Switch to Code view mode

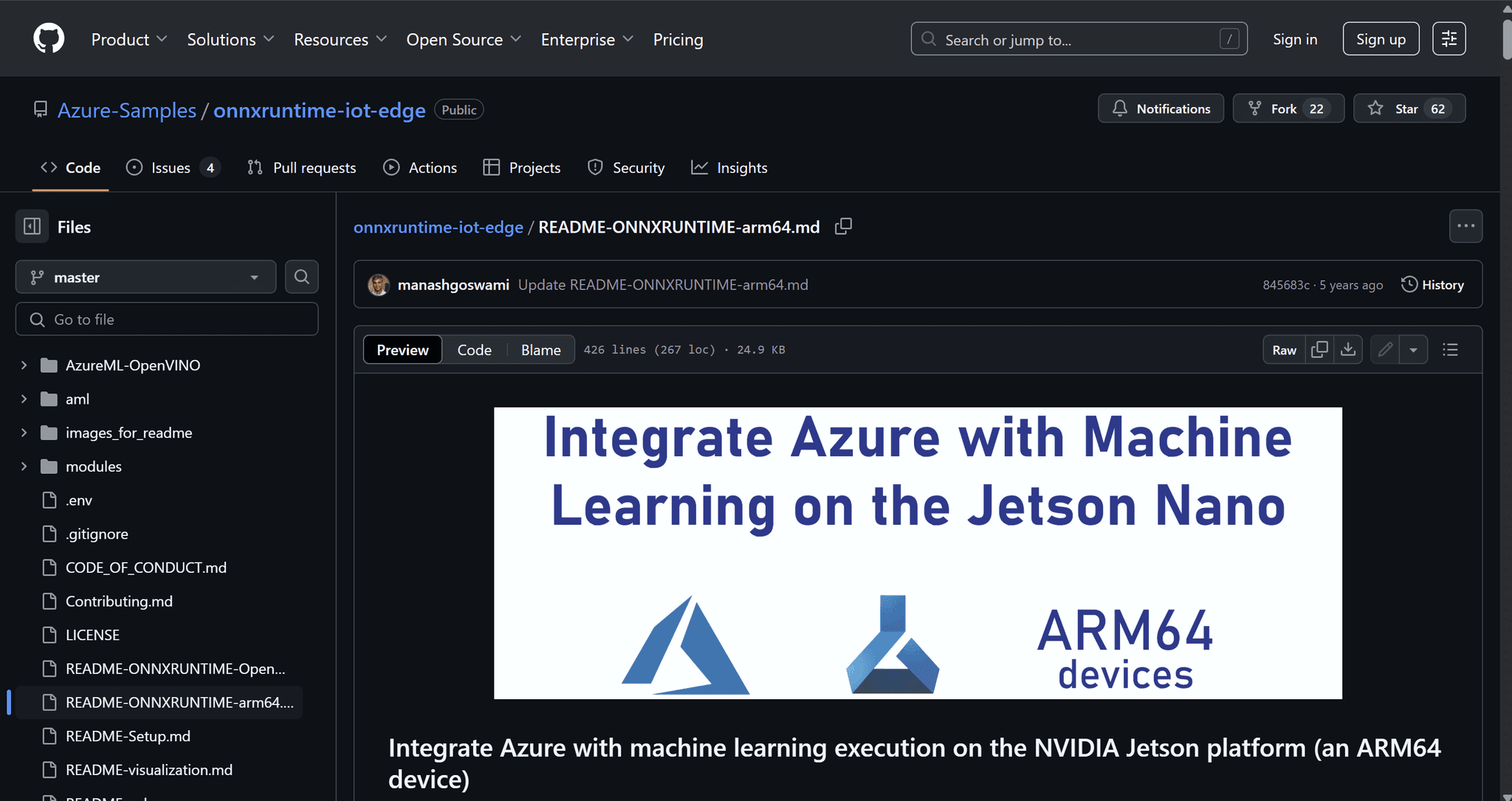click(474, 350)
